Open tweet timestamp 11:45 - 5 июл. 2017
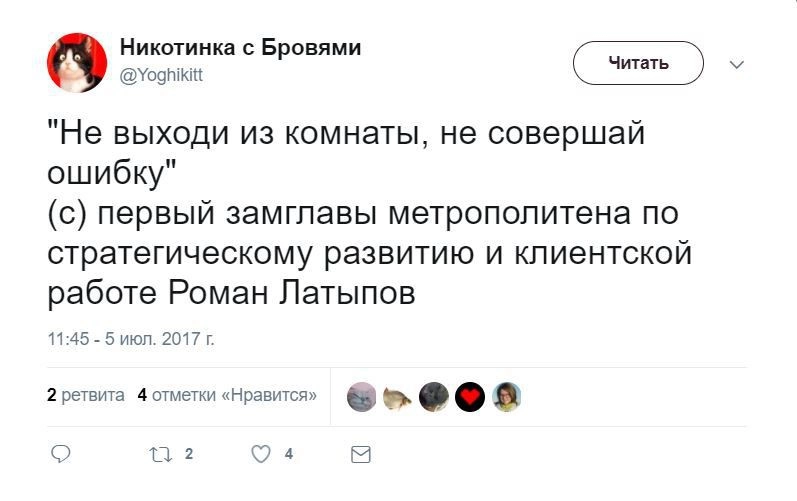797x501 pixels. pyautogui.click(x=131, y=339)
